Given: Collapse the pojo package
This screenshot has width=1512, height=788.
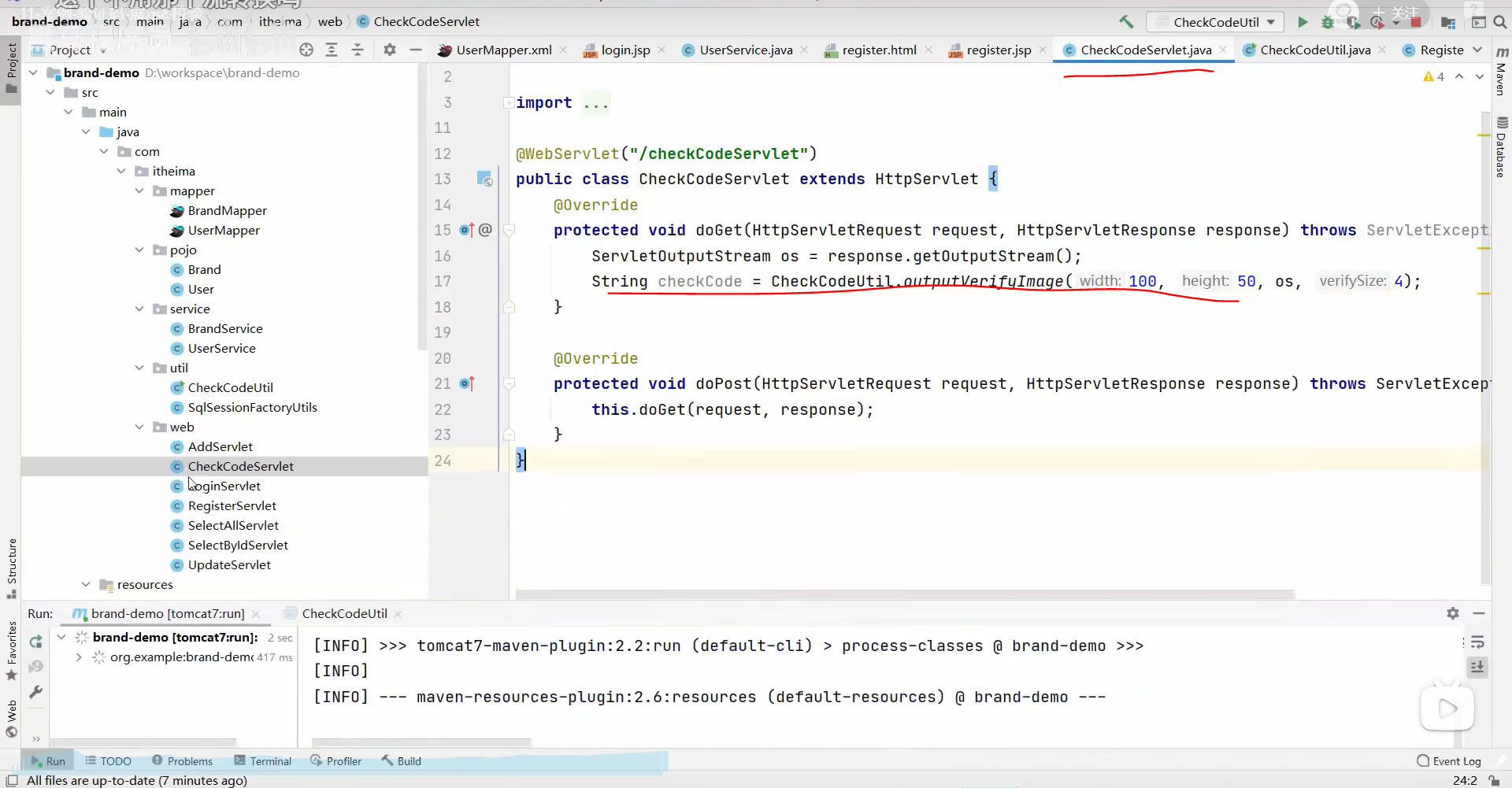Looking at the screenshot, I should (139, 250).
